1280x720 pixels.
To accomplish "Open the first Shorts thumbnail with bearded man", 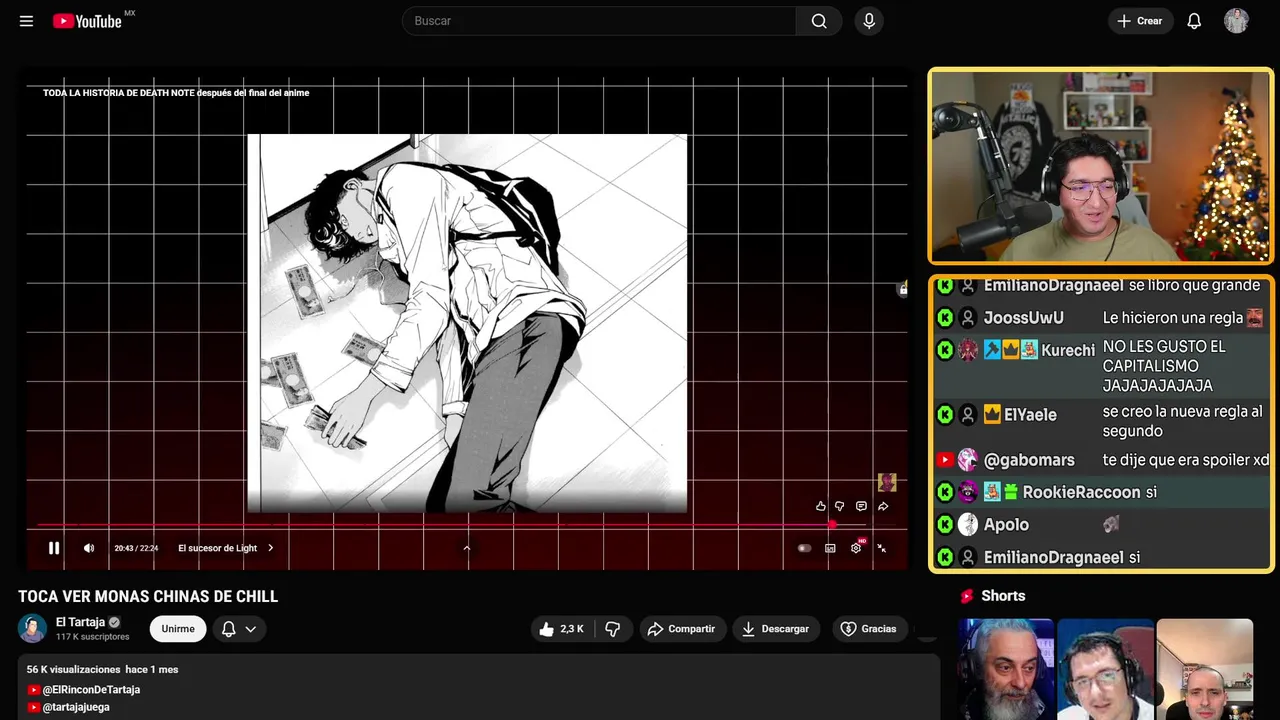I will click(x=1006, y=669).
